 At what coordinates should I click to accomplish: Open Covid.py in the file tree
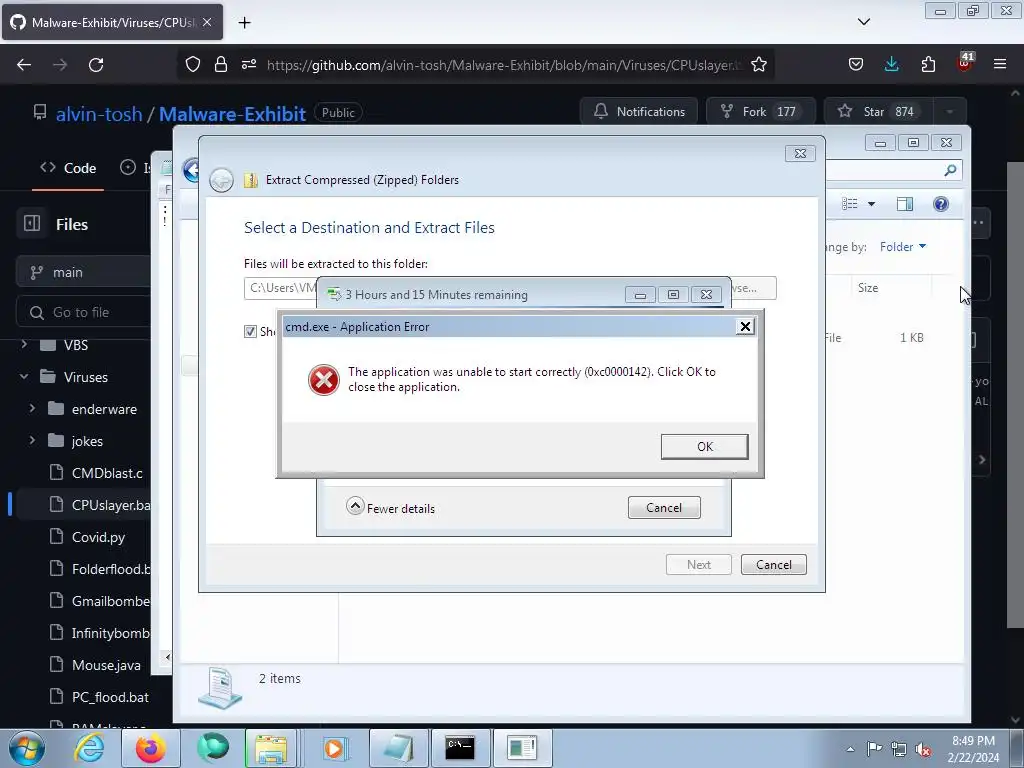point(98,537)
